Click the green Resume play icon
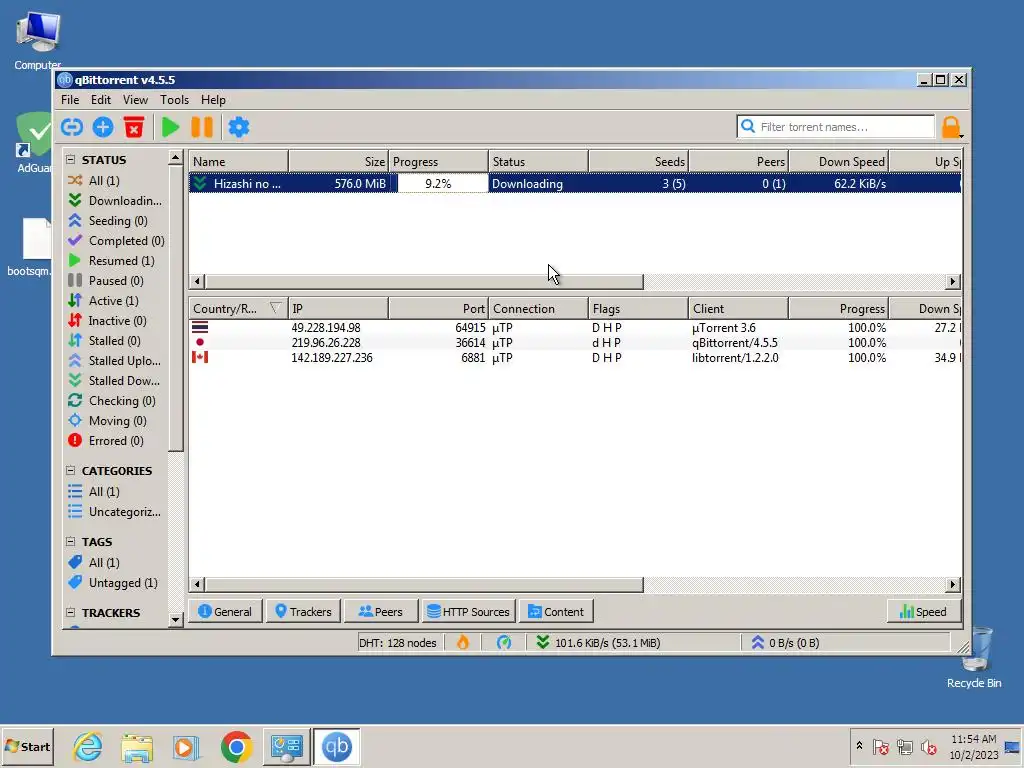Viewport: 1024px width, 768px height. coord(170,127)
